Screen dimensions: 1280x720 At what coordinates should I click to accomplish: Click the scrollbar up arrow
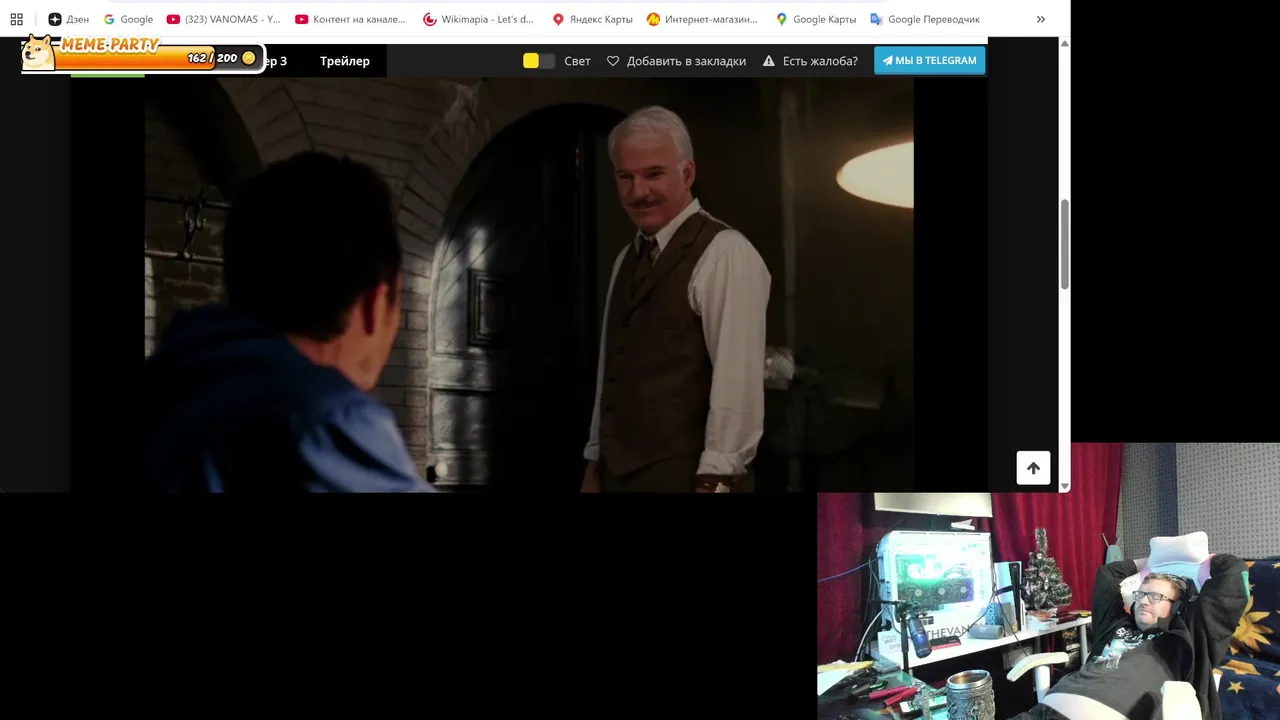1064,44
